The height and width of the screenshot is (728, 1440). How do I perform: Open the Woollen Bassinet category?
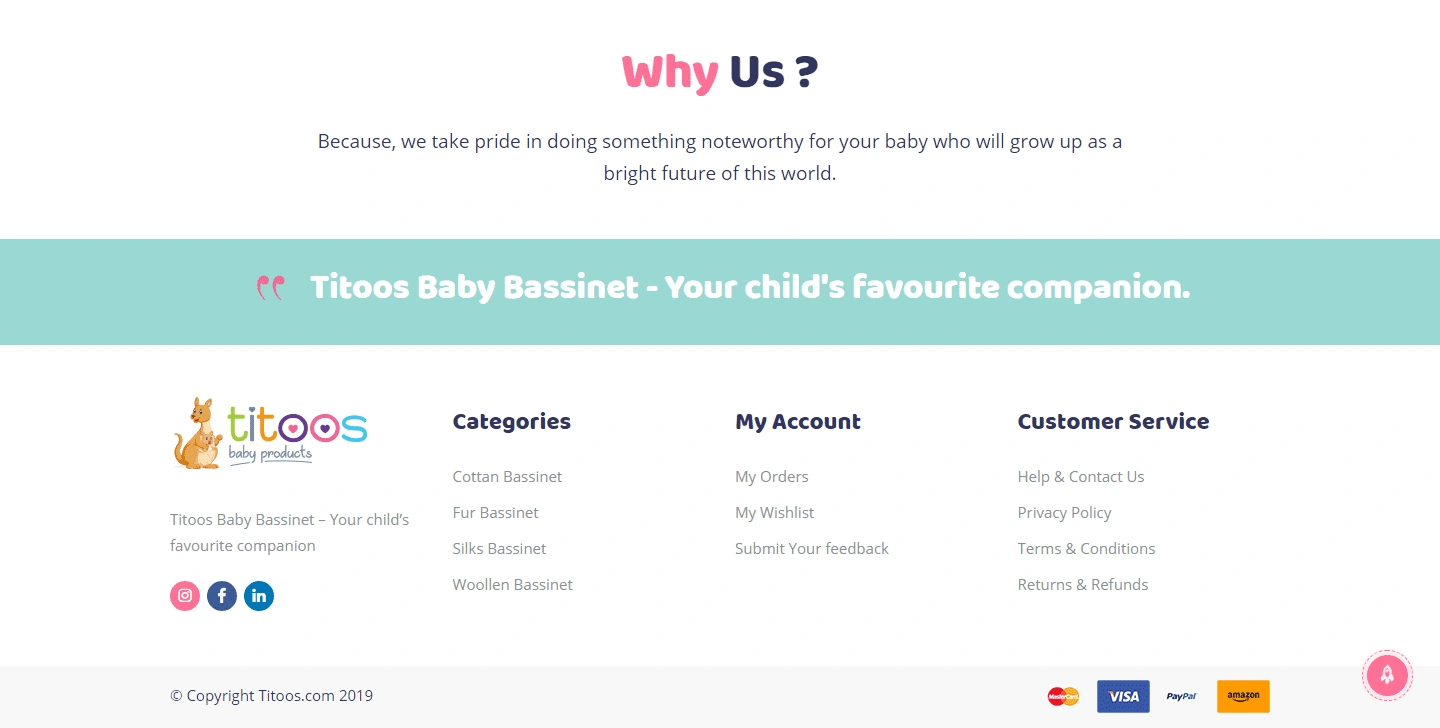512,585
